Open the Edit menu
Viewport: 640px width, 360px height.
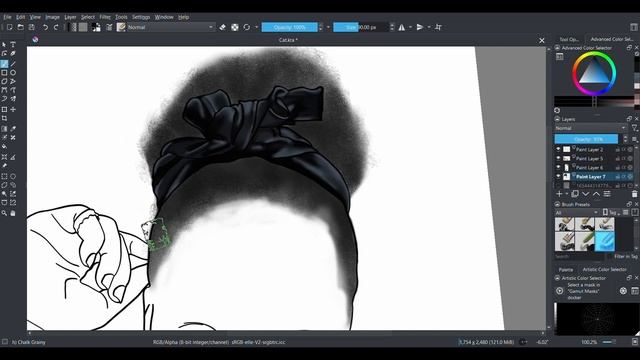(20, 17)
